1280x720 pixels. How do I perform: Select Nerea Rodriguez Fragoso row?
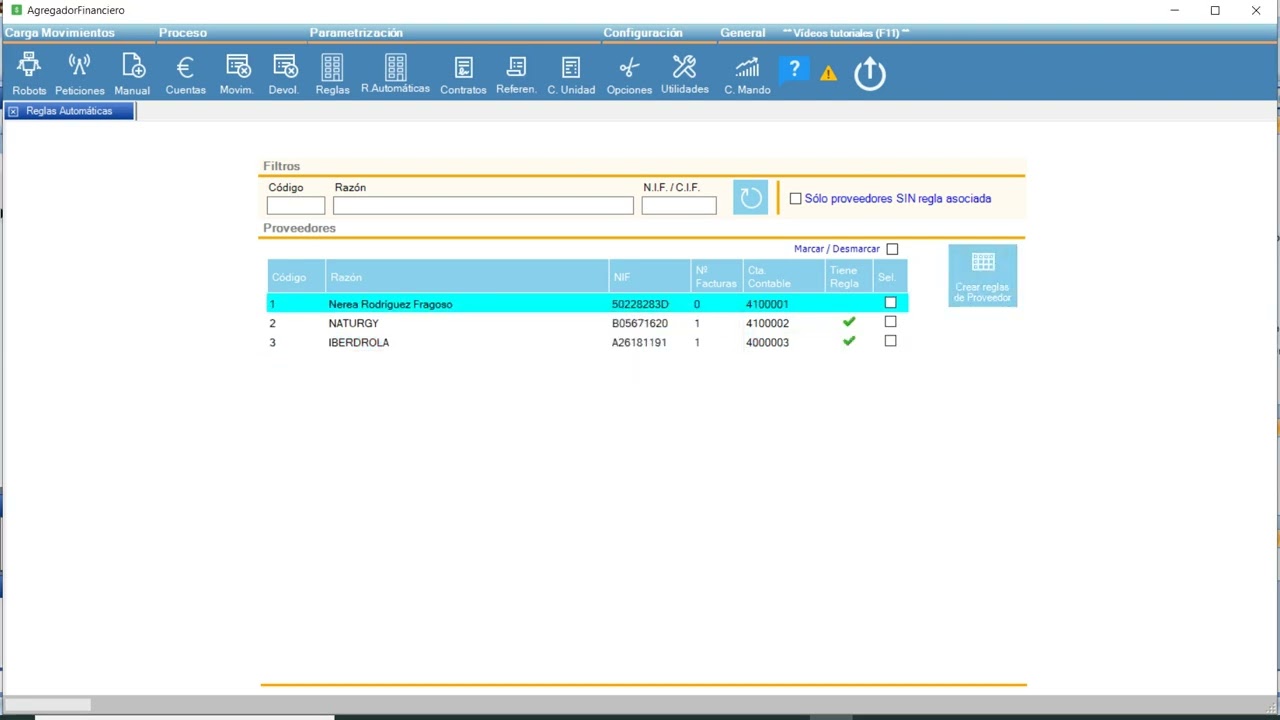pos(587,303)
